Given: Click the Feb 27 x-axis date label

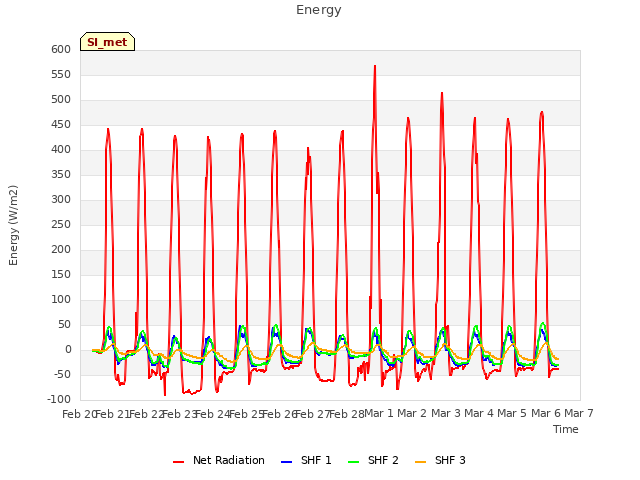Looking at the screenshot, I should pyautogui.click(x=313, y=414).
